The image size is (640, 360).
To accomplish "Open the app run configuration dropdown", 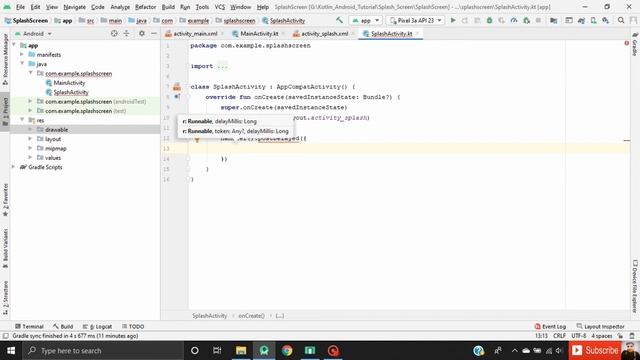I will pos(365,20).
